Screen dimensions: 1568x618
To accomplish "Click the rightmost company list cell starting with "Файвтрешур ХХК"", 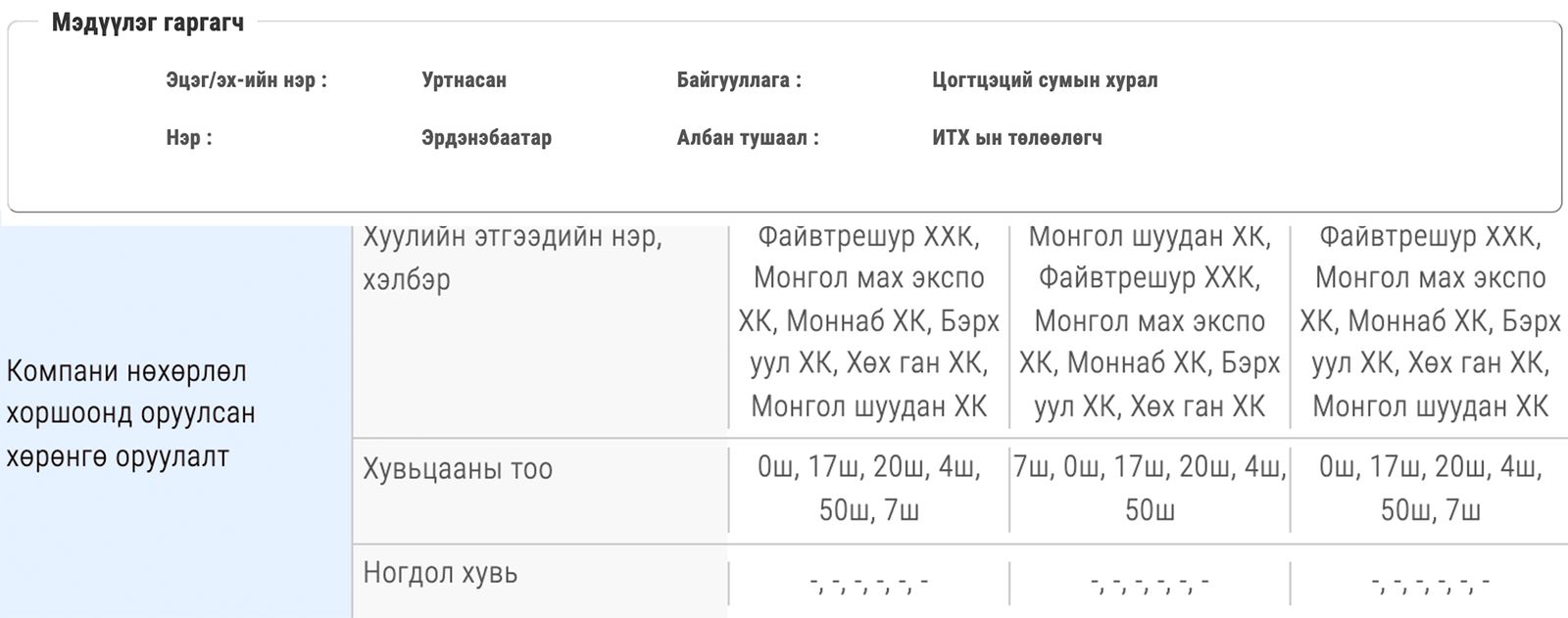I will click(1430, 321).
